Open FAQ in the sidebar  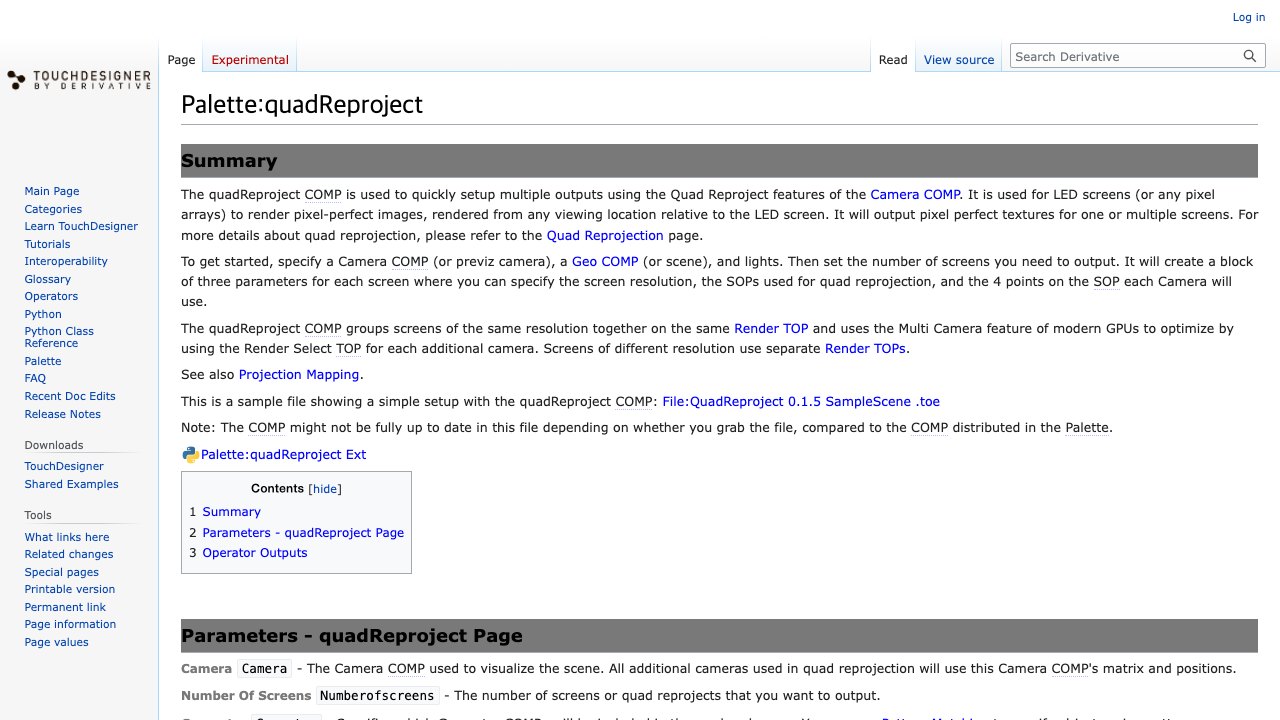coord(35,379)
